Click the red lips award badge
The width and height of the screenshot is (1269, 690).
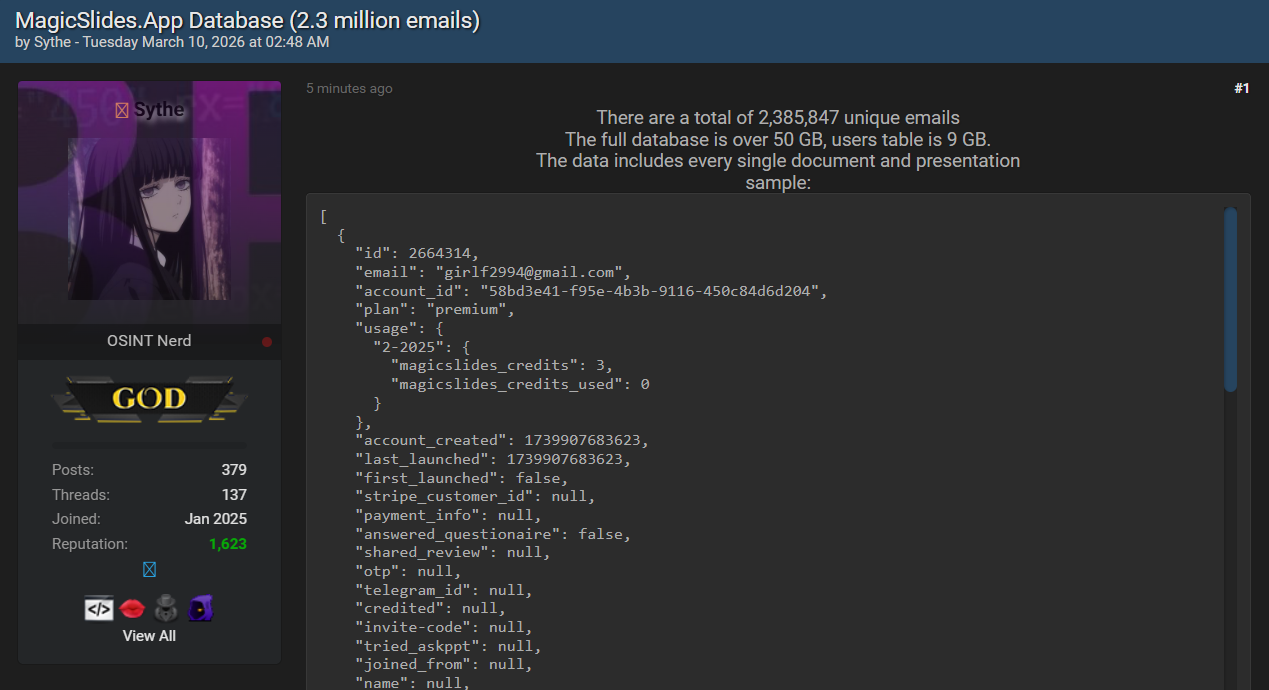(x=132, y=608)
